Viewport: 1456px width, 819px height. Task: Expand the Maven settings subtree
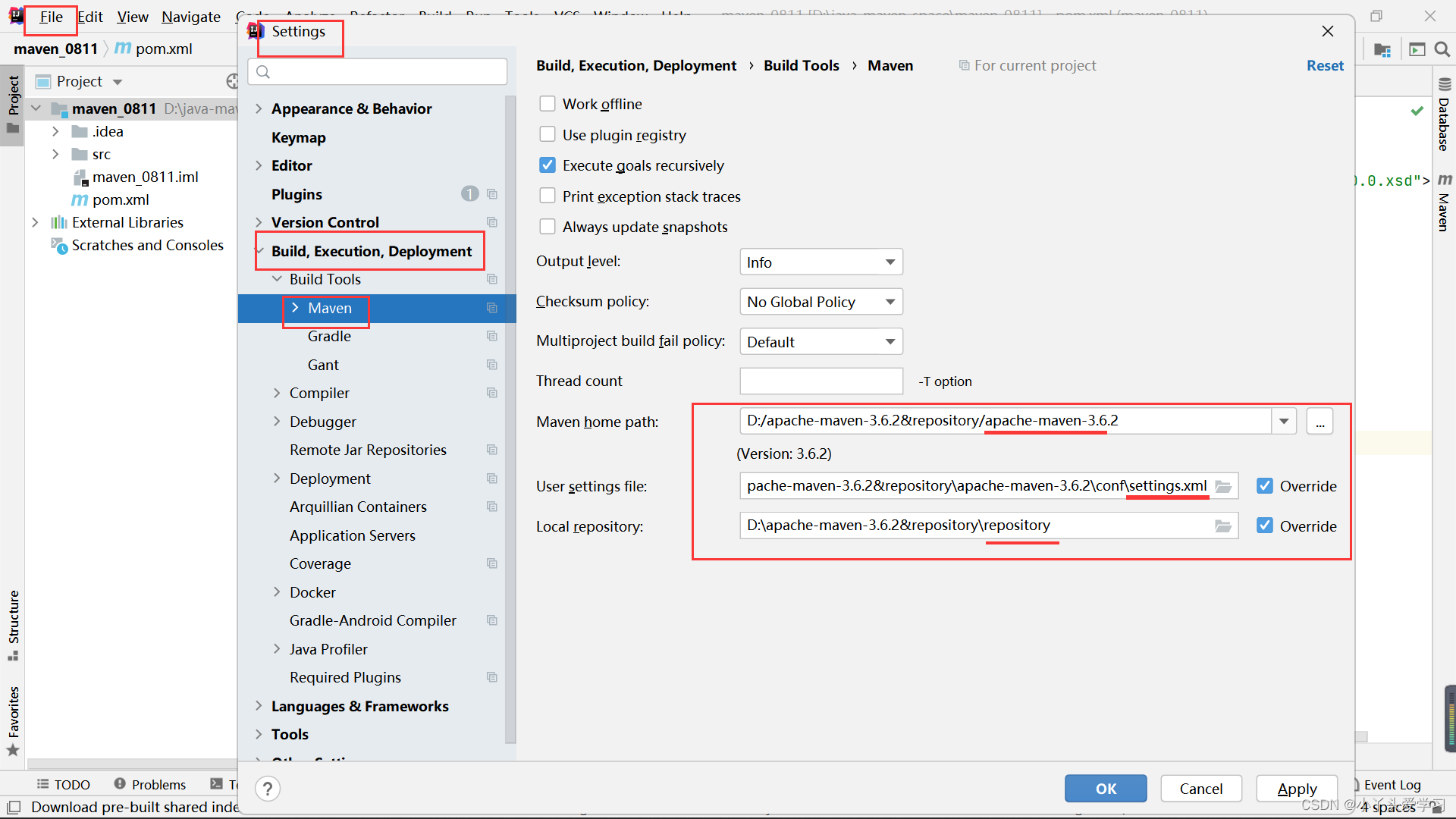(x=295, y=308)
